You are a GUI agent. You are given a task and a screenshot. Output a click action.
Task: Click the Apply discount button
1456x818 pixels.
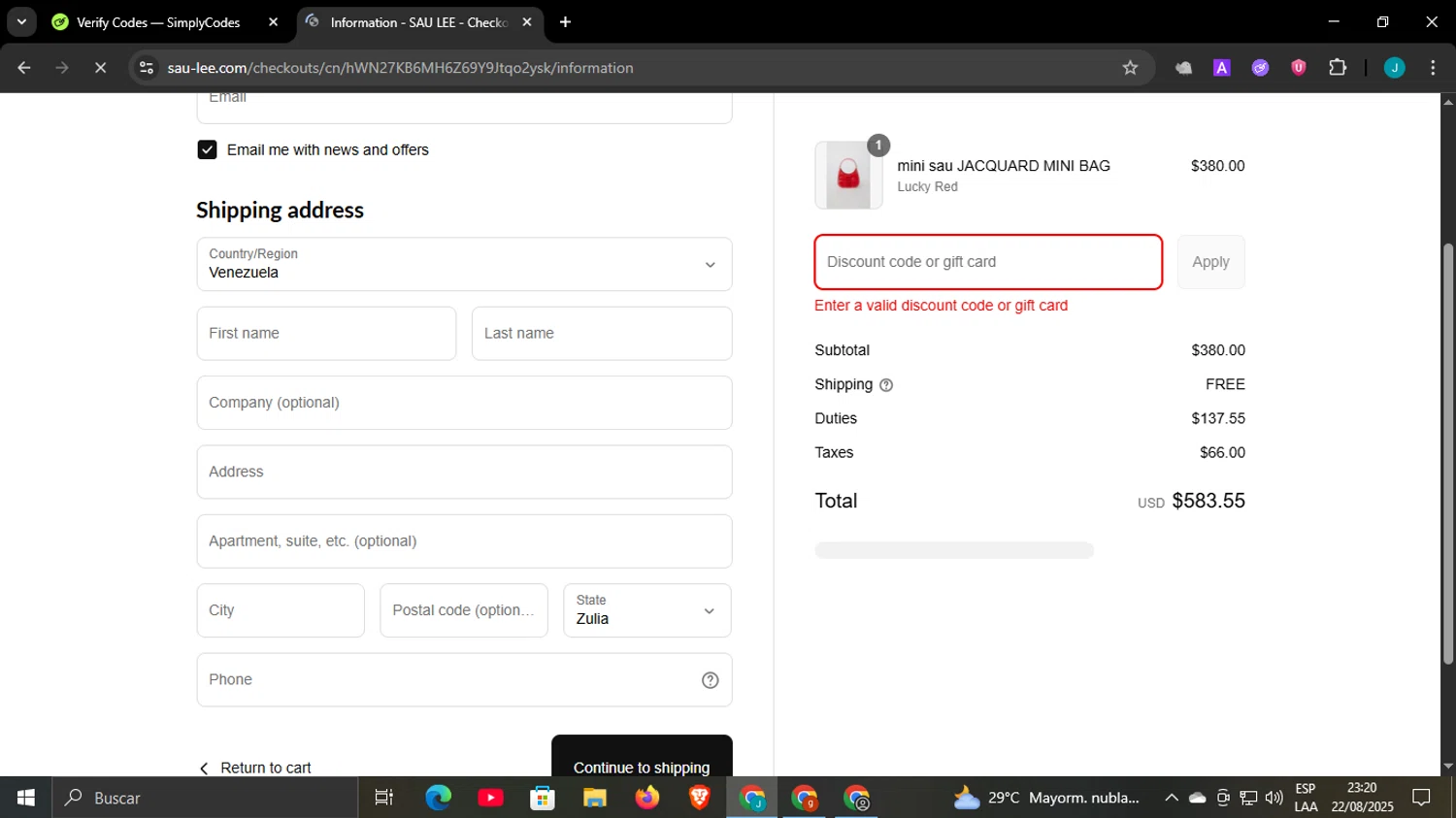[1210, 262]
